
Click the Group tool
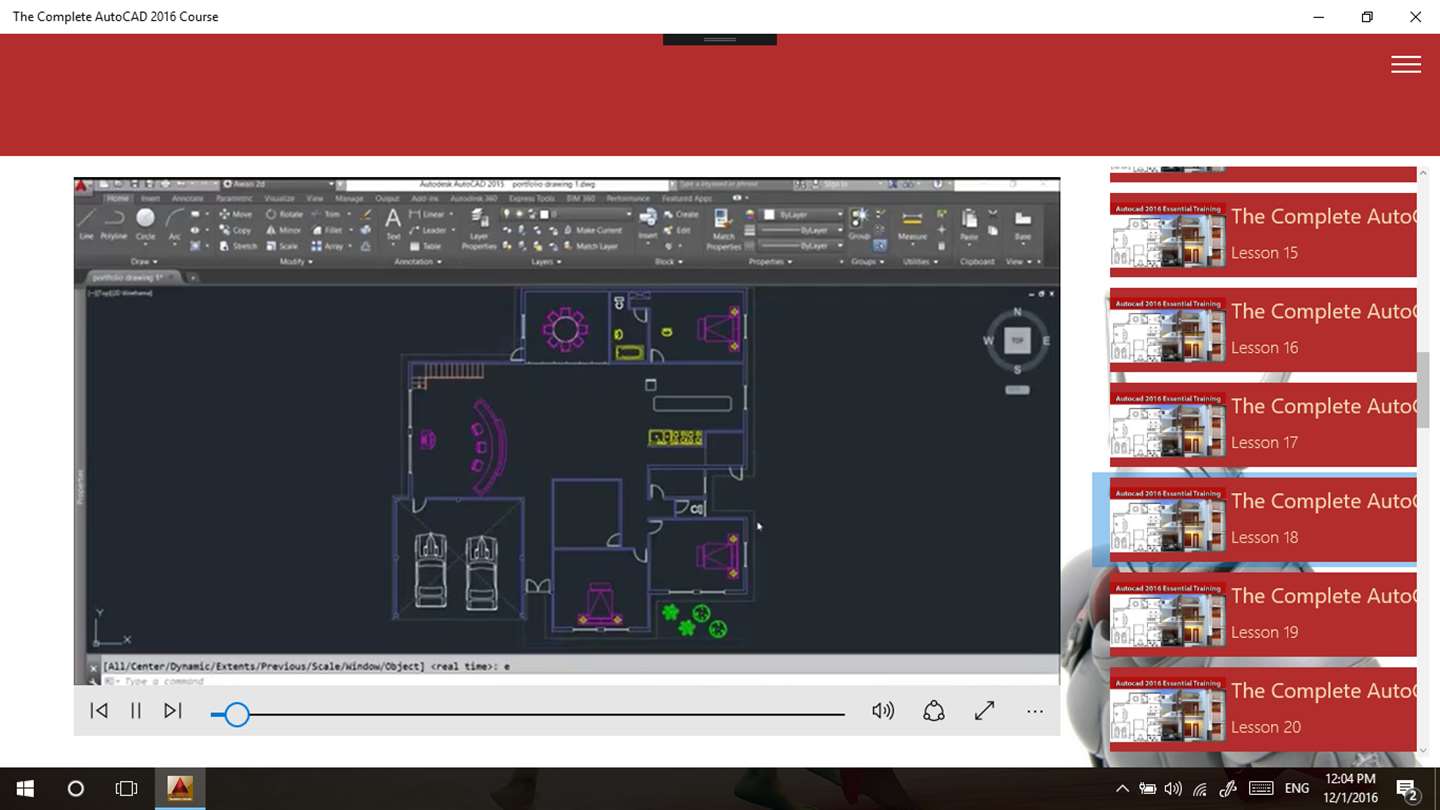tap(859, 224)
